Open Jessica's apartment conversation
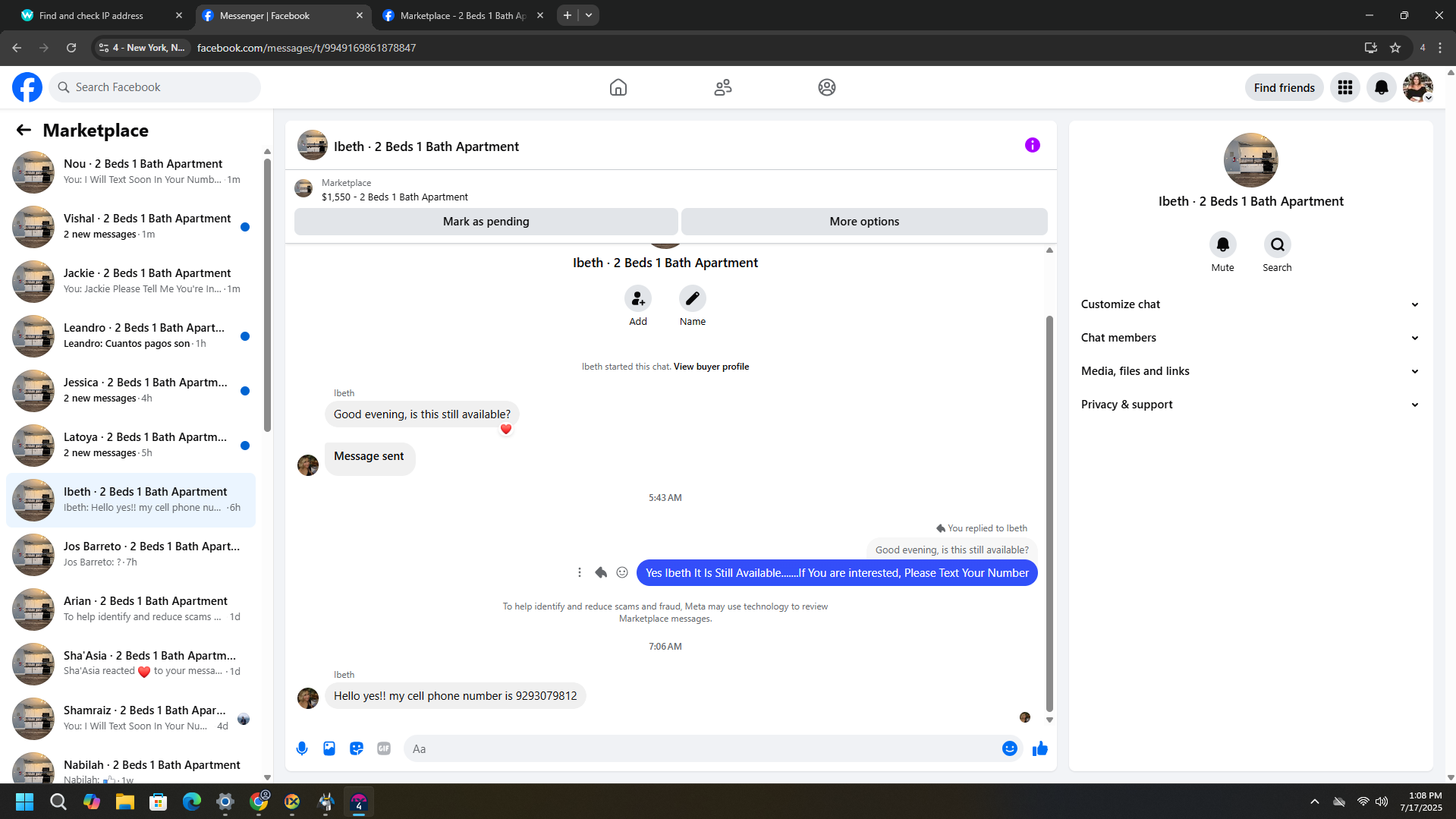This screenshot has height=819, width=1456. click(131, 390)
